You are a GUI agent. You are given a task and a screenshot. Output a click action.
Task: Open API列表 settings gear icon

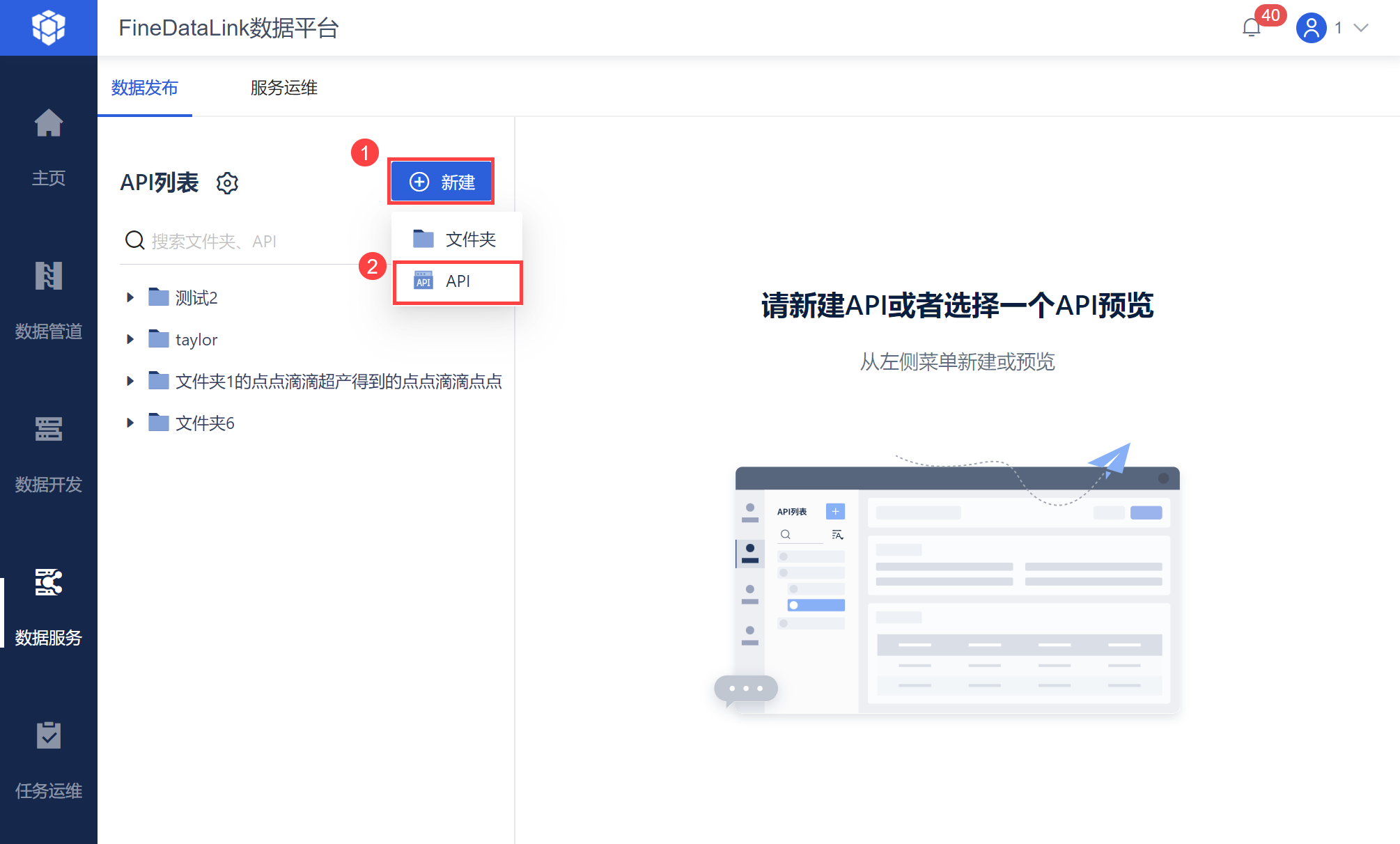tap(227, 183)
